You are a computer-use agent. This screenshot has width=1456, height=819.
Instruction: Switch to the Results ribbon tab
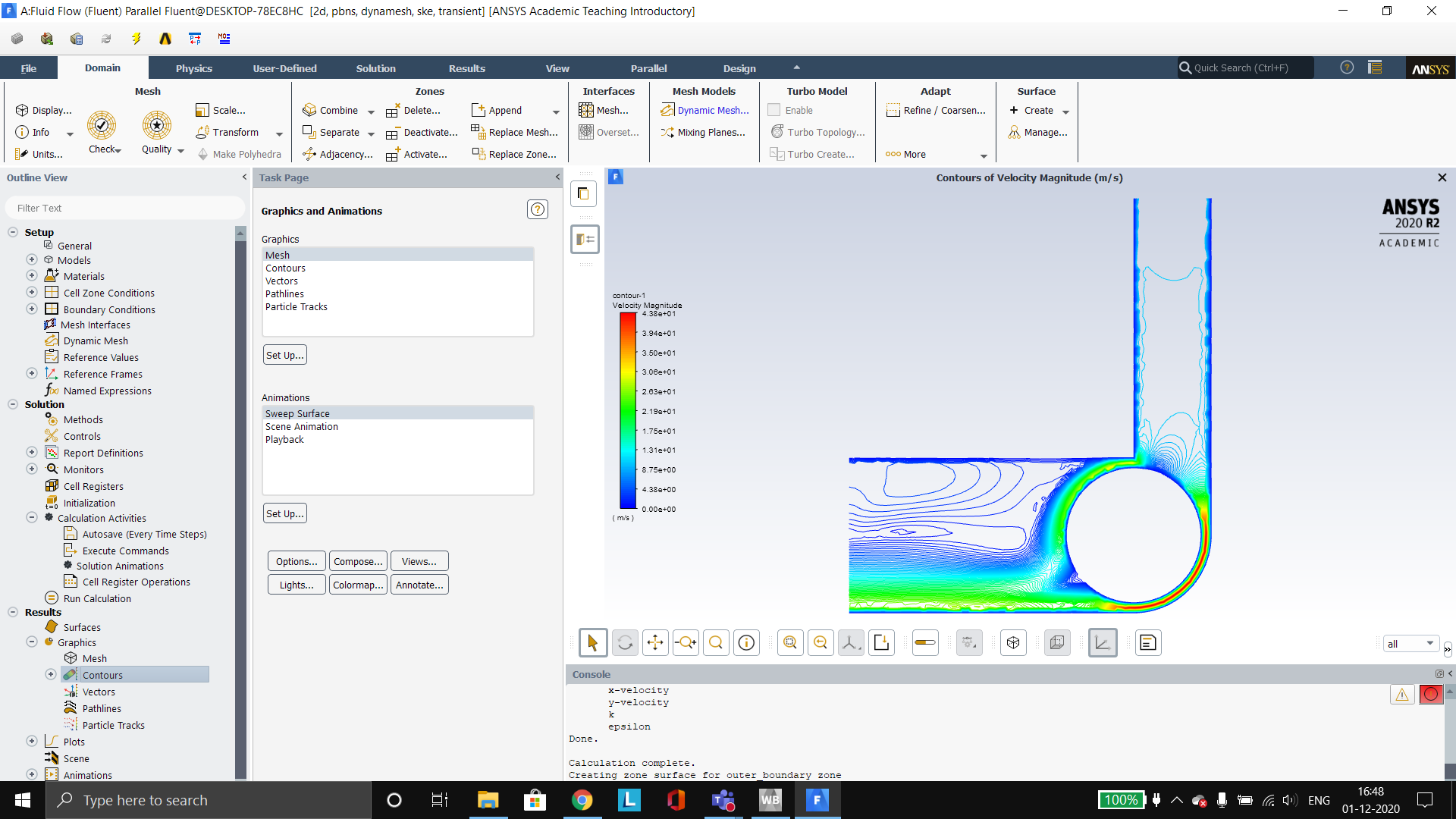click(467, 67)
